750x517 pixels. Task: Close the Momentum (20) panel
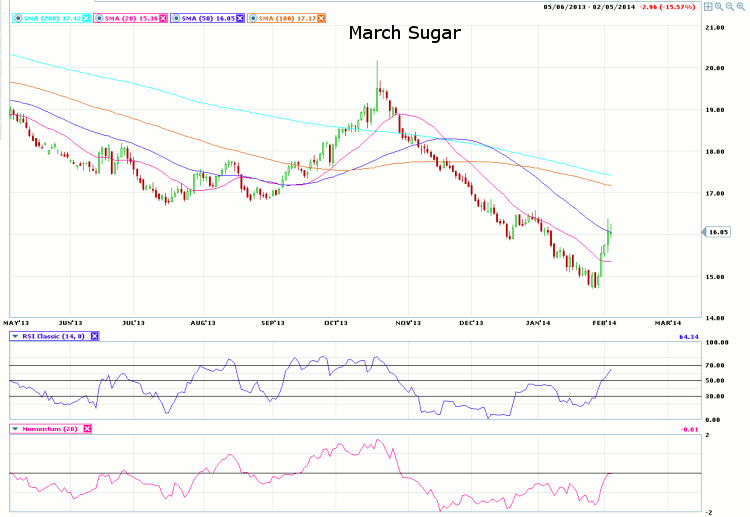(x=87, y=428)
